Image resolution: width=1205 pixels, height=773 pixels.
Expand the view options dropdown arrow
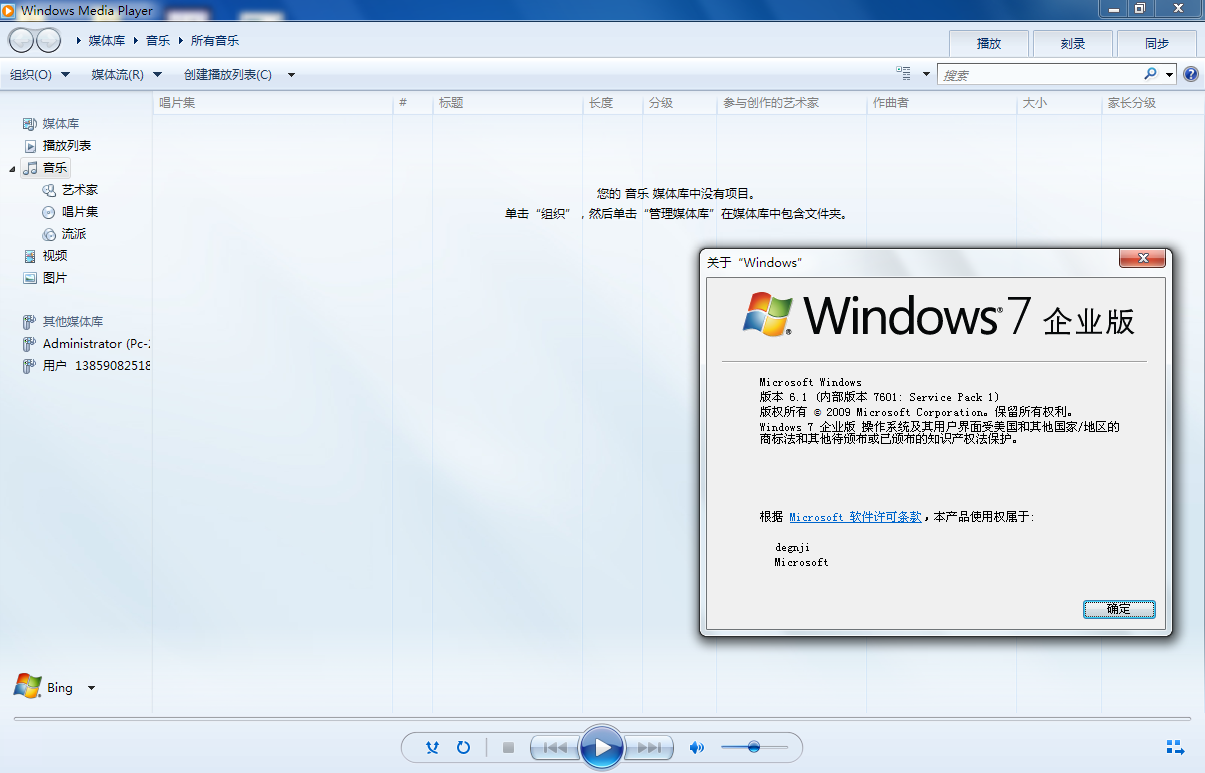pyautogui.click(x=926, y=74)
